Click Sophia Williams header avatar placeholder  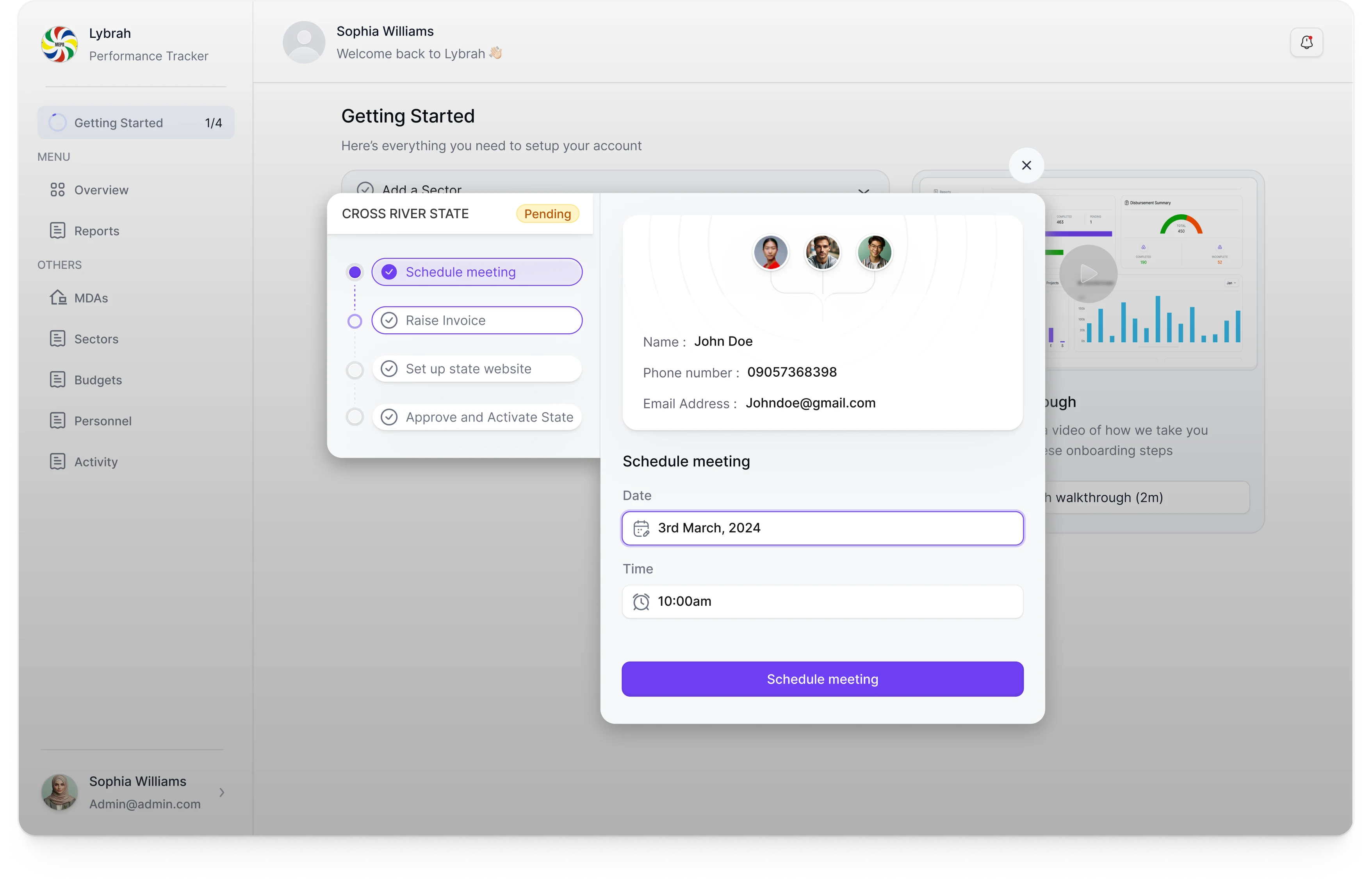pos(304,42)
